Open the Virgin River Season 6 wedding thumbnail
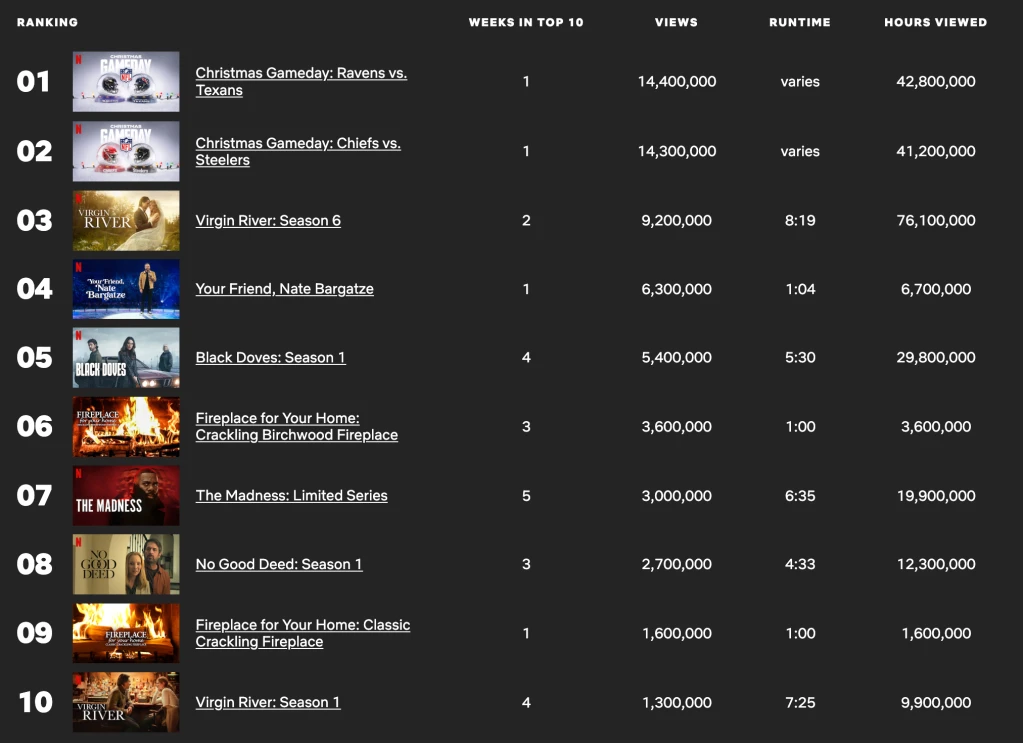This screenshot has height=743, width=1023. click(x=126, y=220)
